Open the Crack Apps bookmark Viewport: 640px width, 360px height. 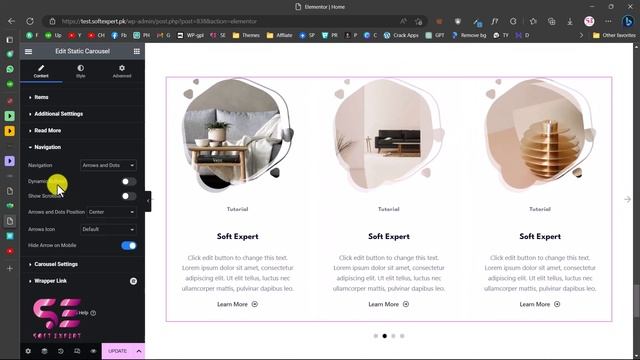401,36
